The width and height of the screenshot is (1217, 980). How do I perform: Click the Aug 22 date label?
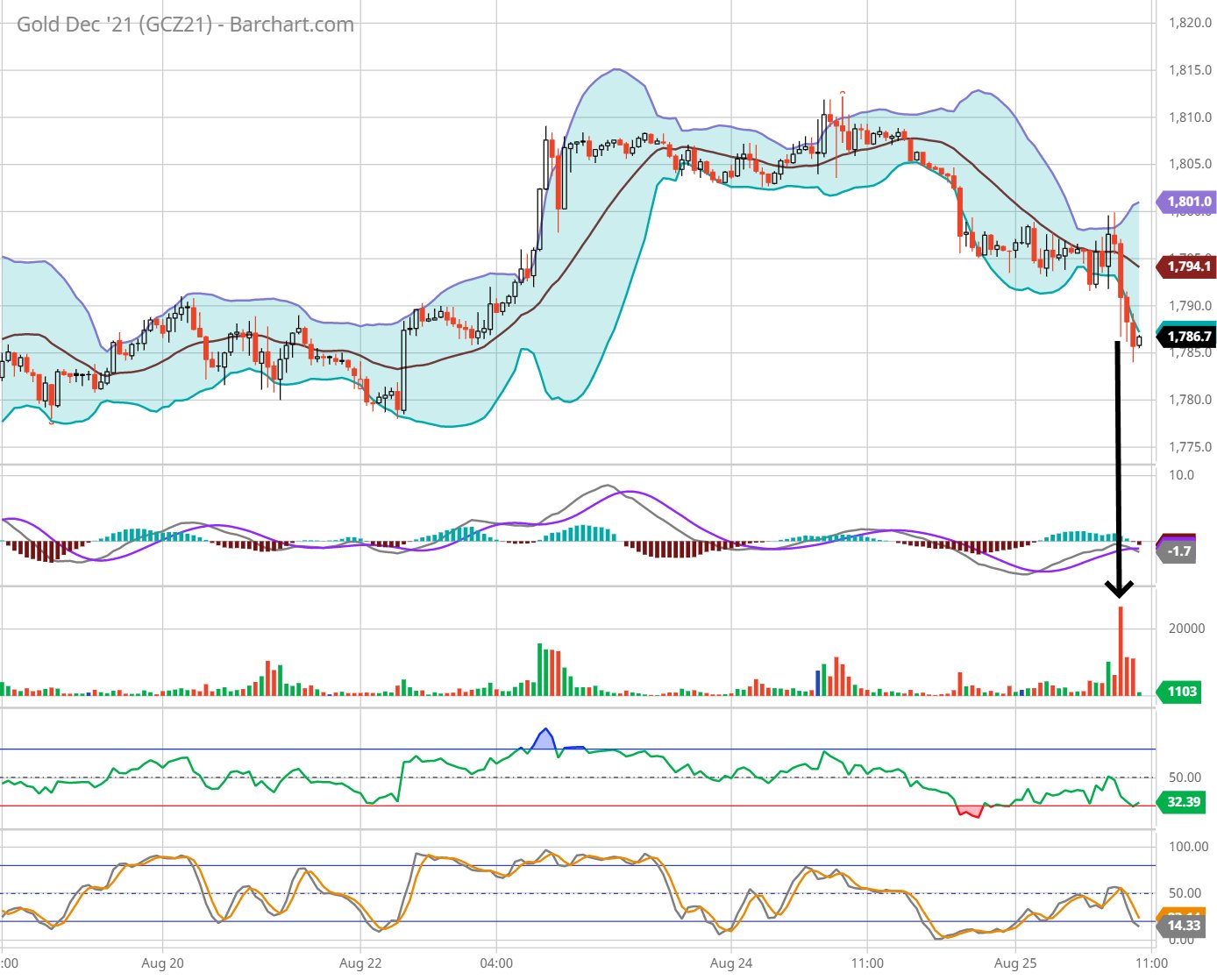click(x=360, y=963)
